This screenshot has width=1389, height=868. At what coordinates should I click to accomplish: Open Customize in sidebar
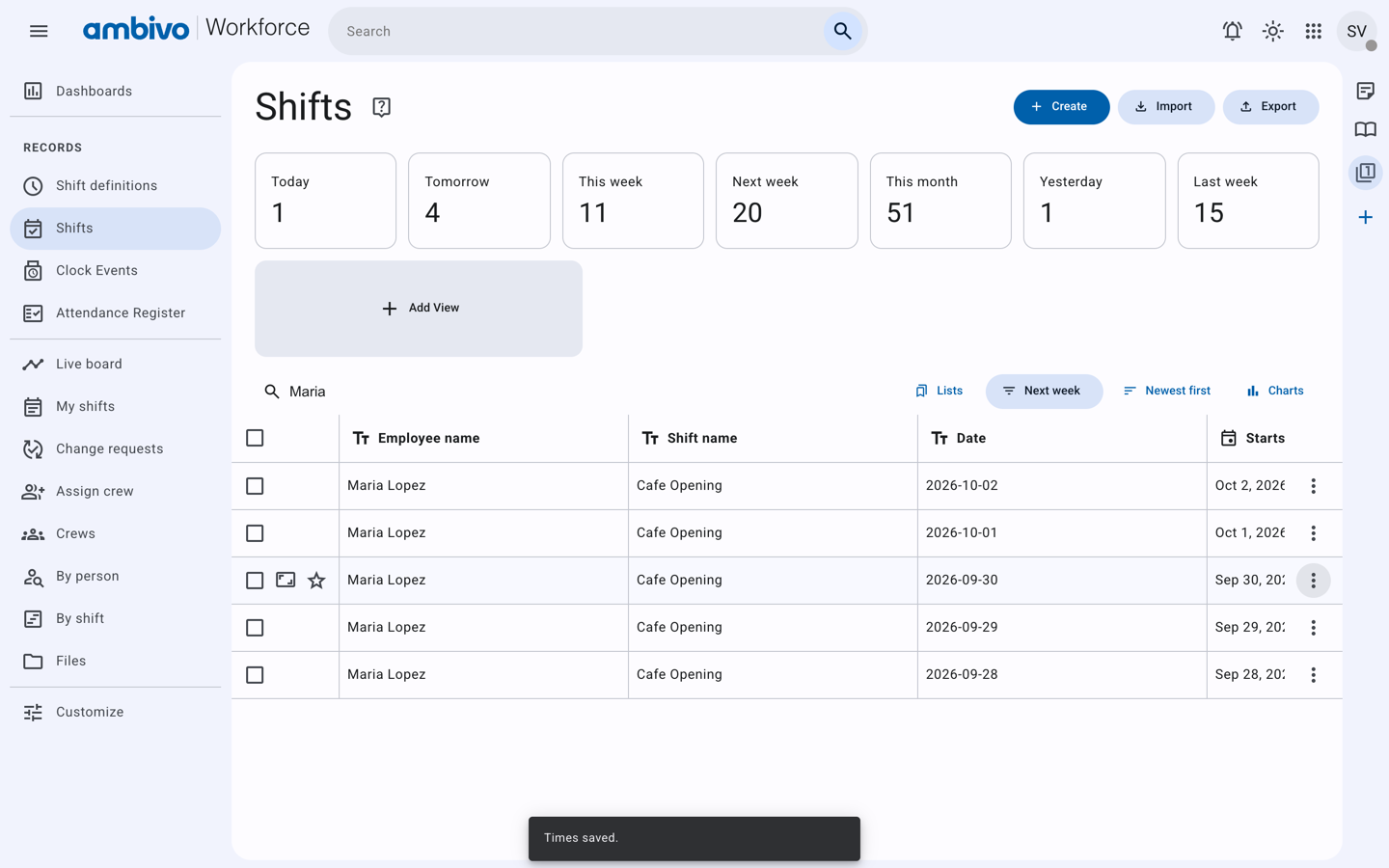point(115,713)
